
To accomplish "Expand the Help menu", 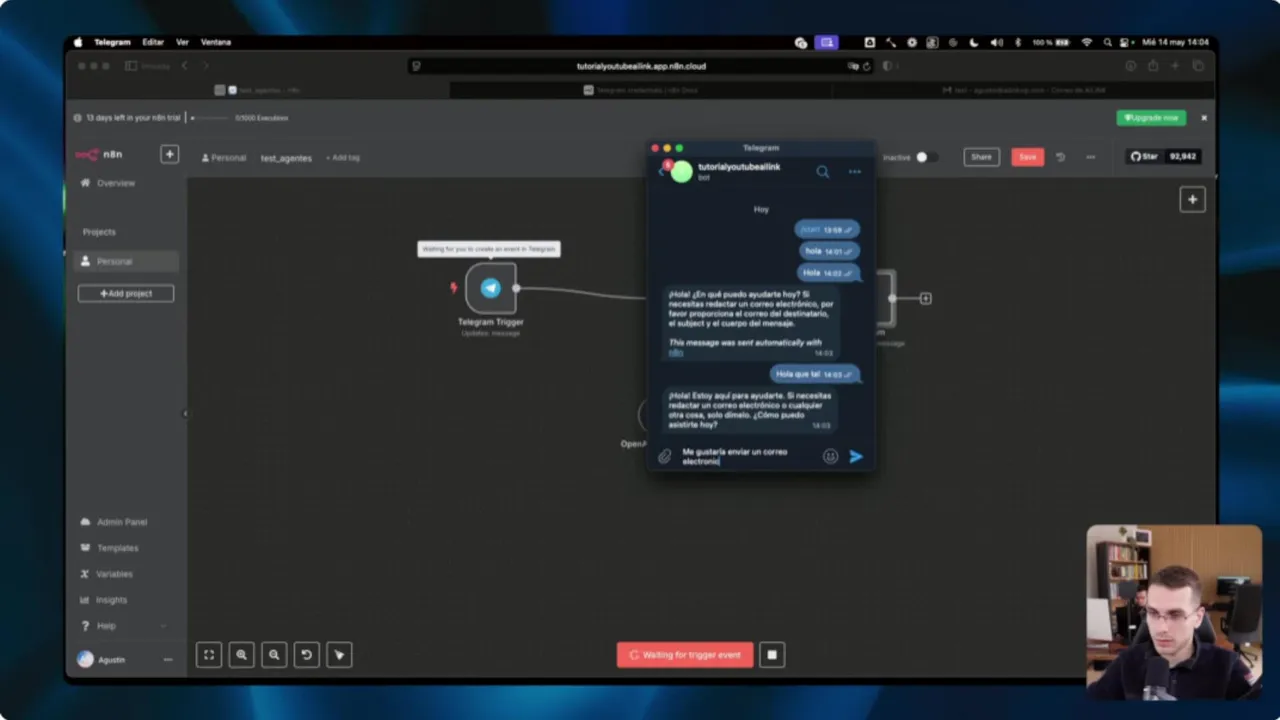I will [x=124, y=626].
